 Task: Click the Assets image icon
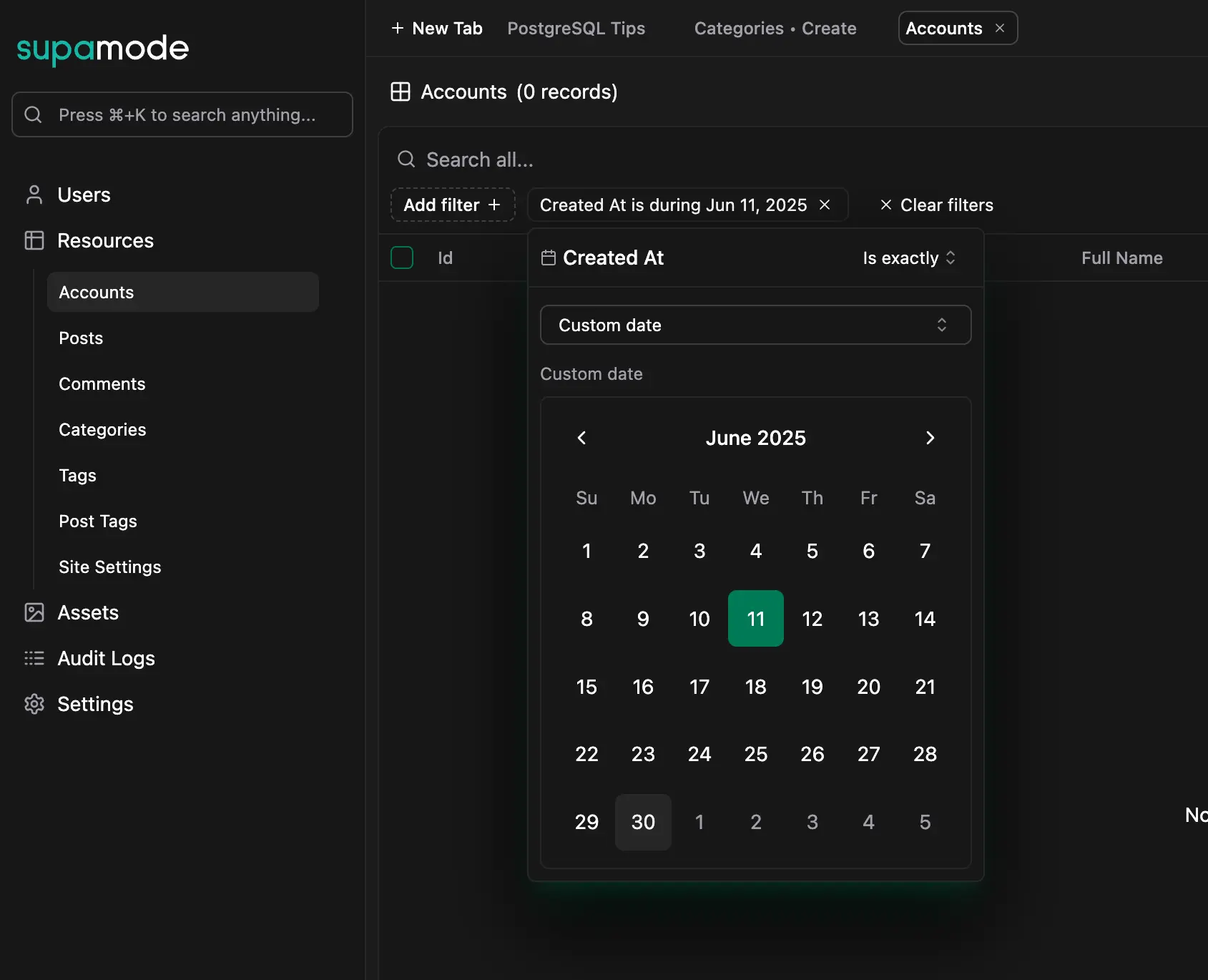34,612
